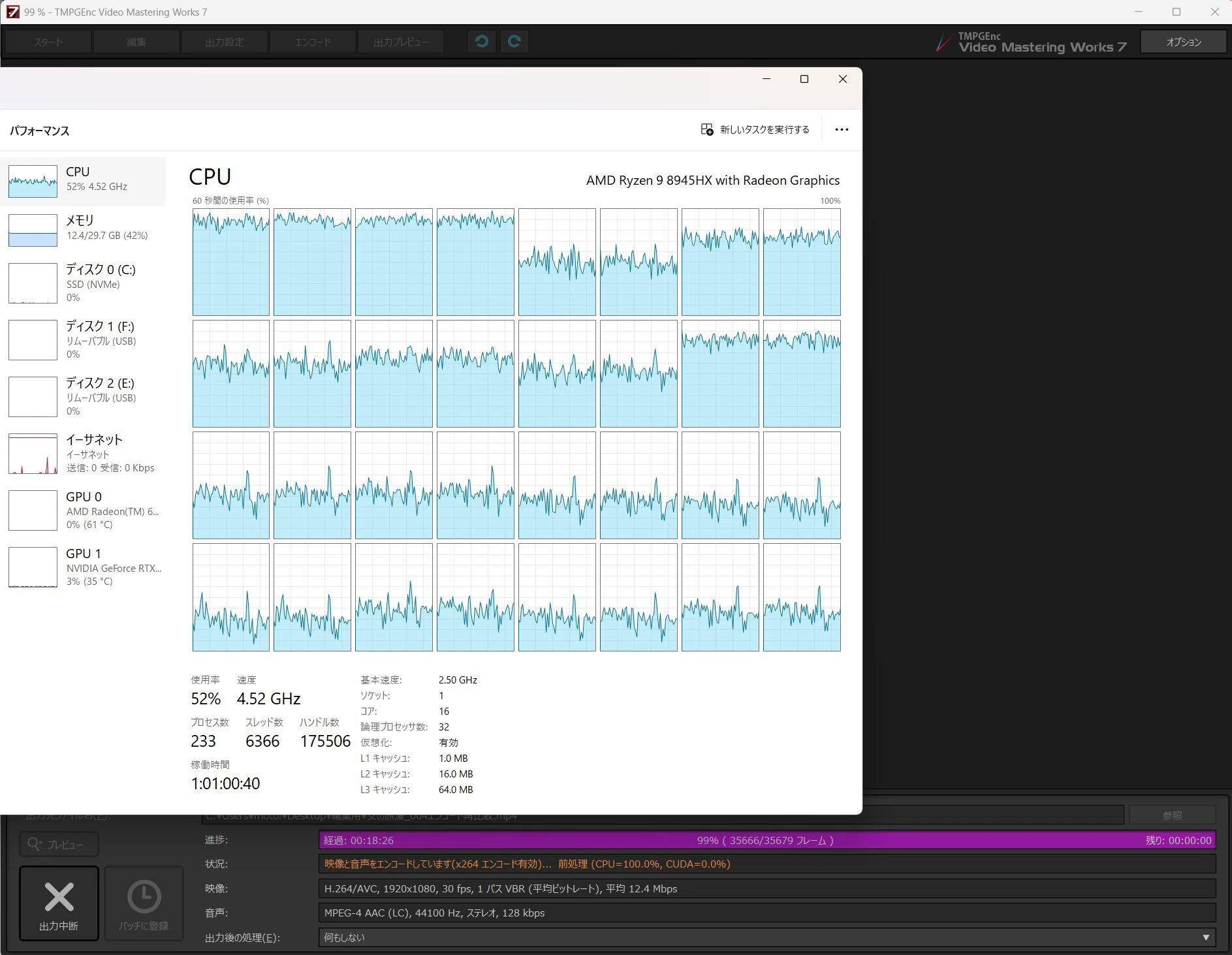Click the redo arrow icon in TMPGEnc toolbar
The height and width of the screenshot is (955, 1232).
point(514,42)
